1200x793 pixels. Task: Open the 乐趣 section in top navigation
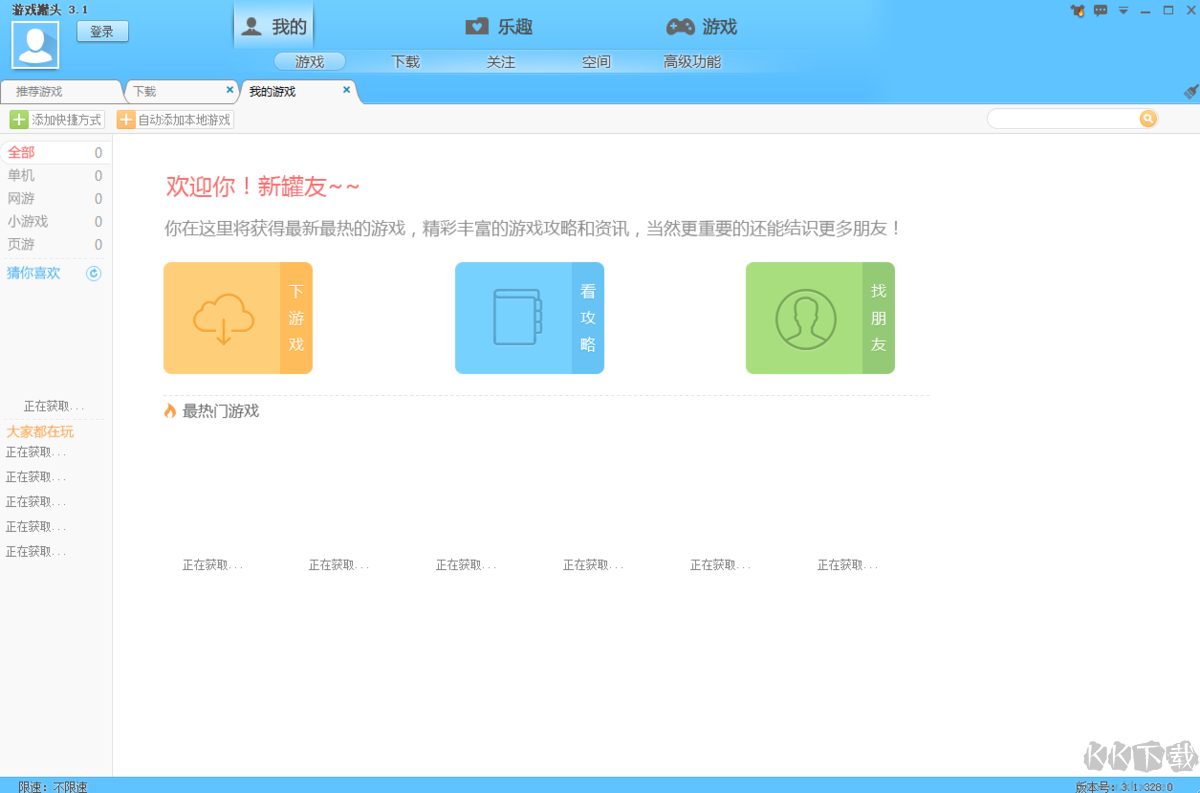tap(500, 27)
